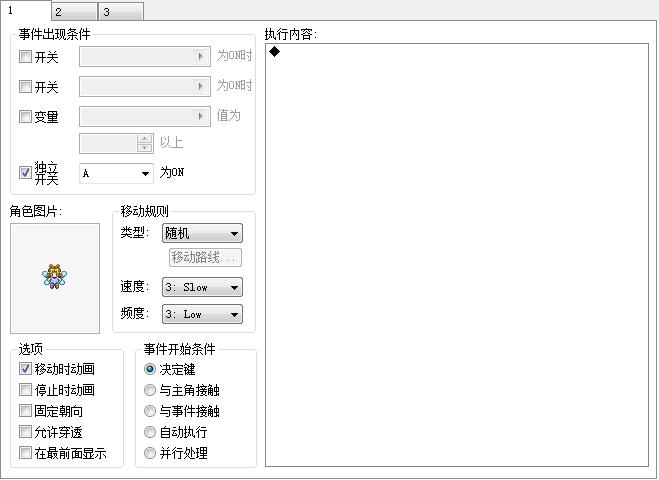The image size is (659, 480).
Task: Uncheck the 移动时动画 option
Action: click(x=25, y=369)
